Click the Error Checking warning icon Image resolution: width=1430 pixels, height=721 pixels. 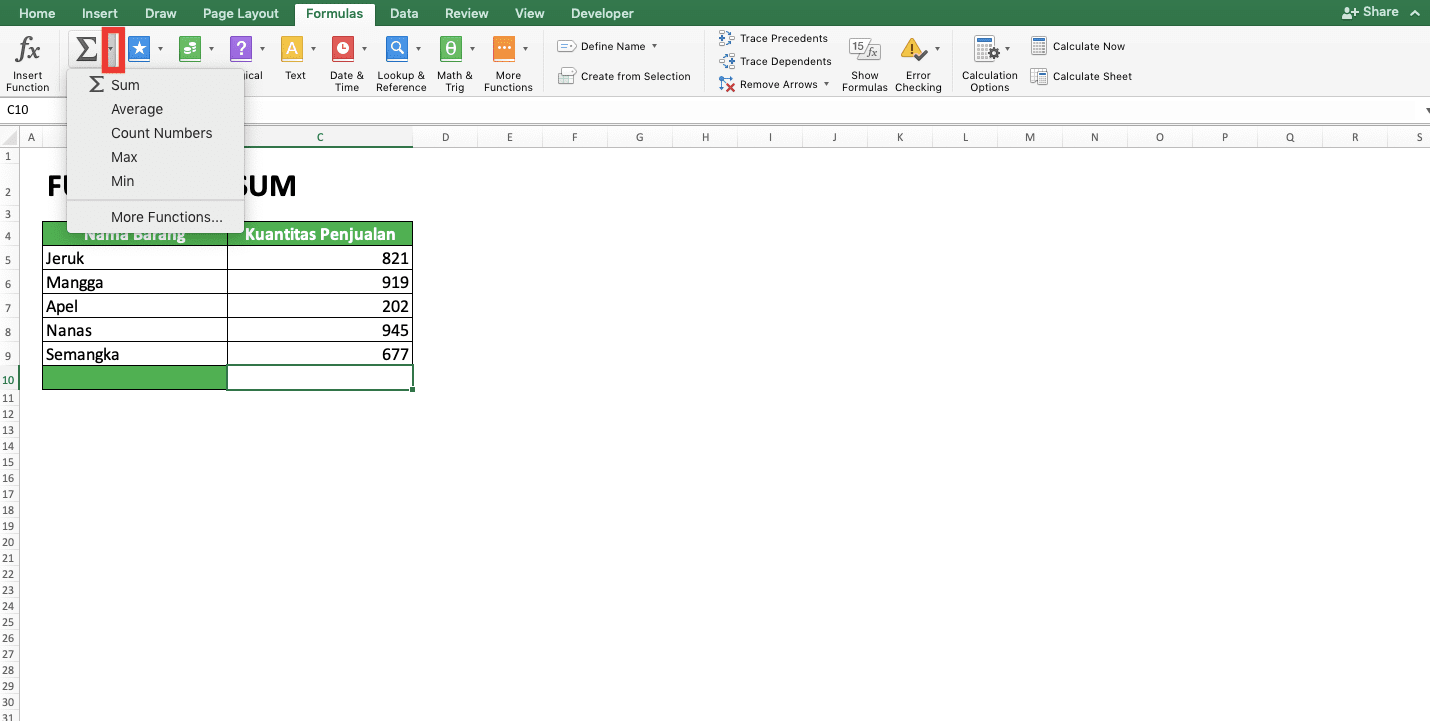(x=914, y=49)
